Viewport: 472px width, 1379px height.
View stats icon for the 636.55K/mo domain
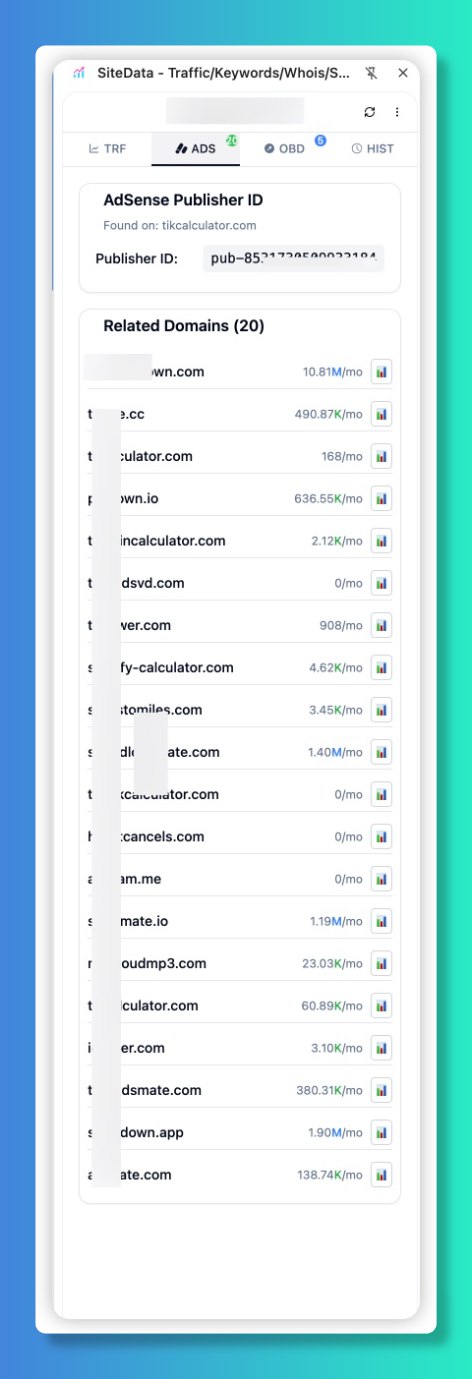click(x=381, y=498)
